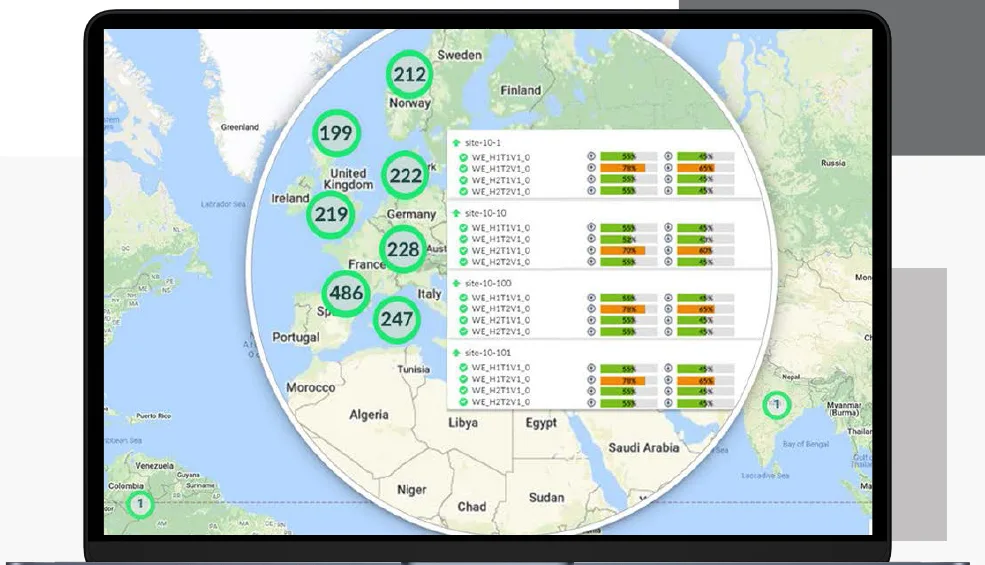This screenshot has height=565, width=985.
Task: Select the 222 cluster marker
Action: (406, 175)
